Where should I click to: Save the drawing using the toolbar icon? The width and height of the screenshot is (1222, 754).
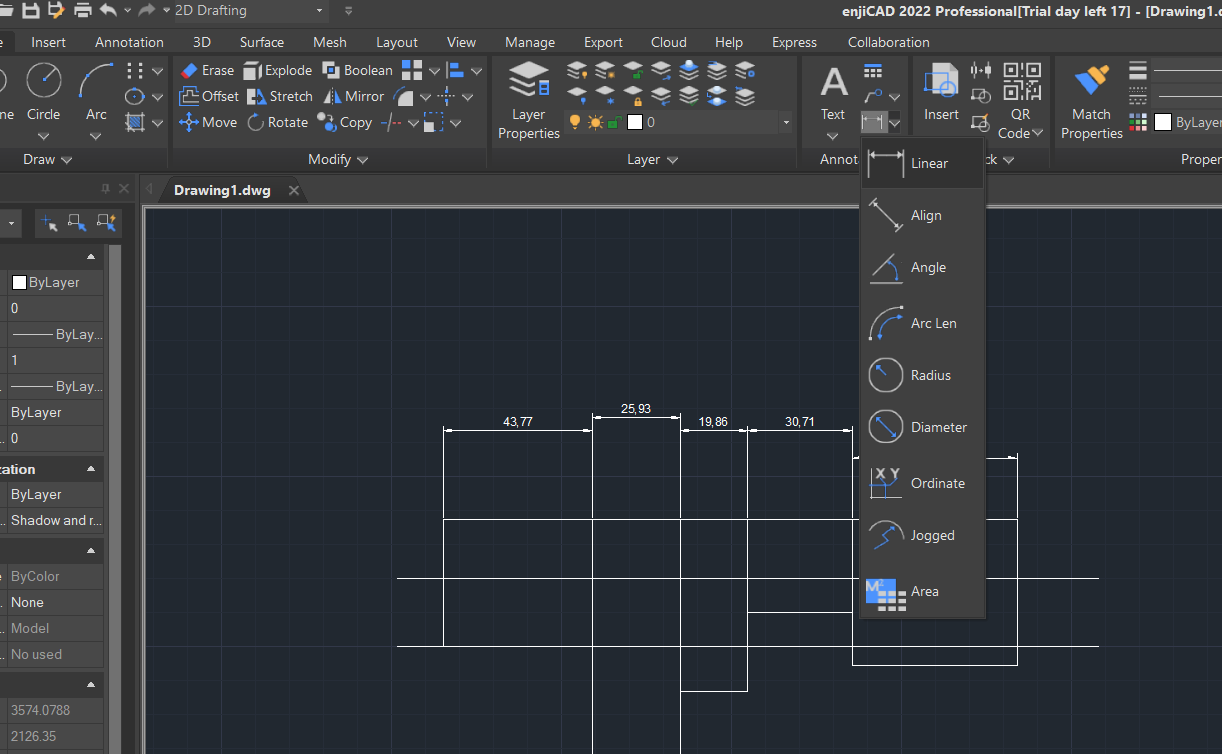click(x=31, y=10)
